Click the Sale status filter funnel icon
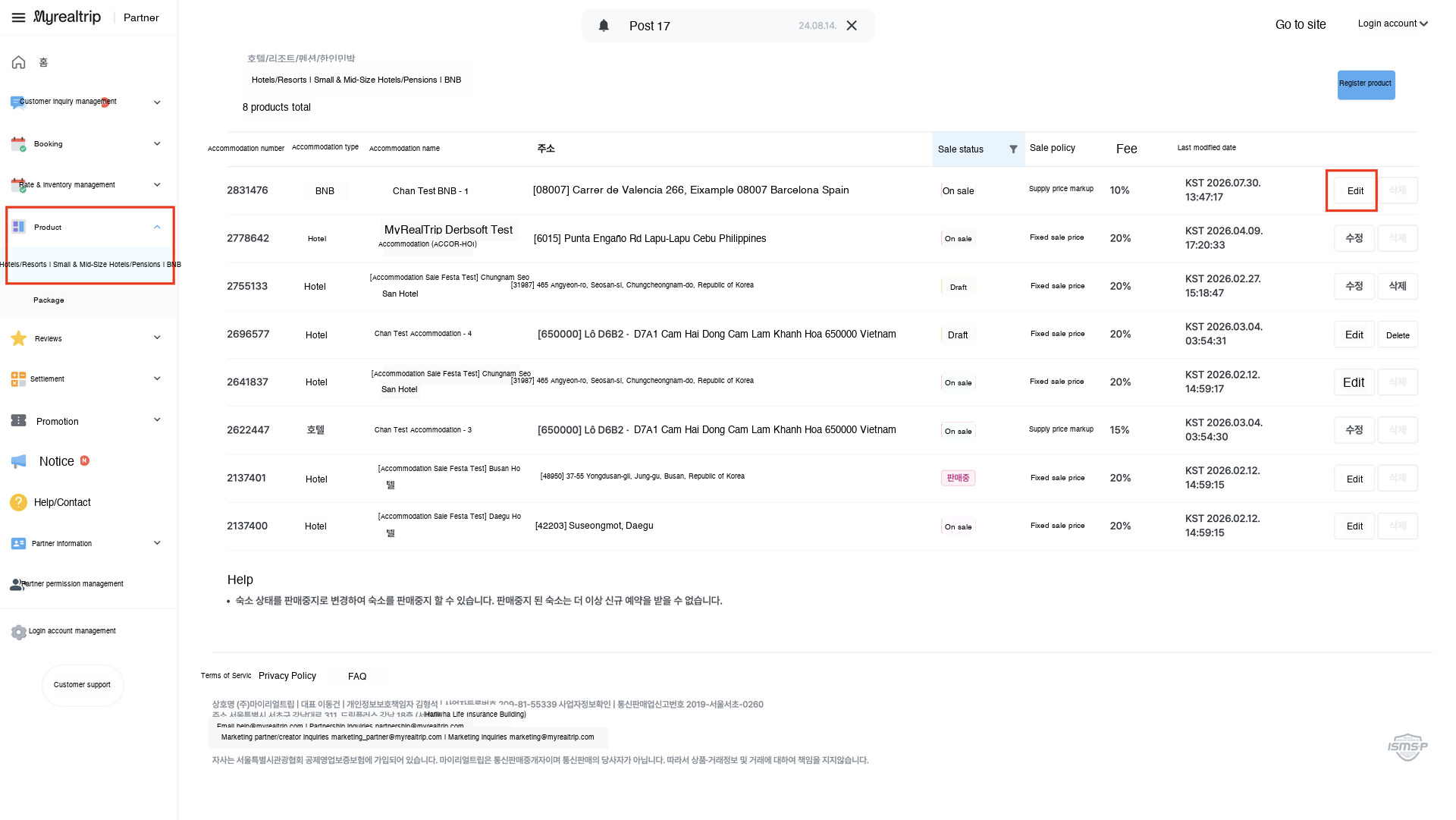This screenshot has height=820, width=1456. (x=1013, y=149)
